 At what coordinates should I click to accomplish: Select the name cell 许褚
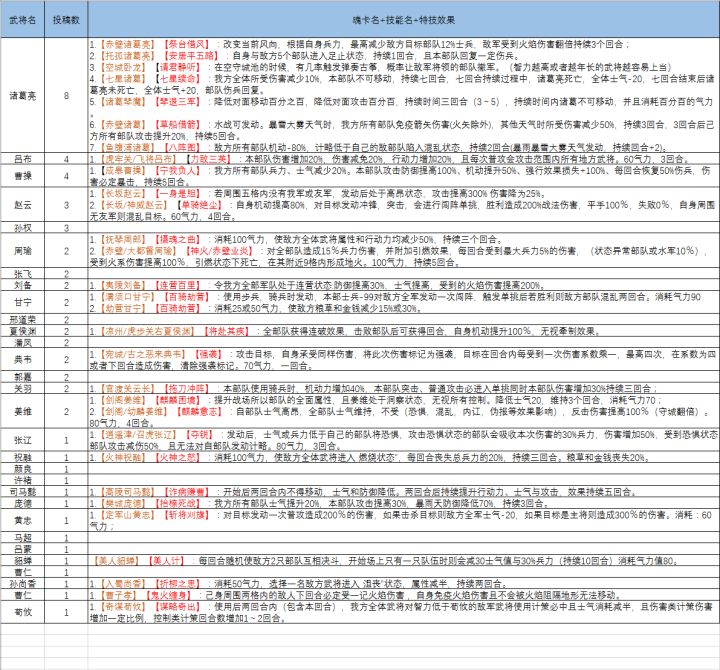[x=22, y=480]
